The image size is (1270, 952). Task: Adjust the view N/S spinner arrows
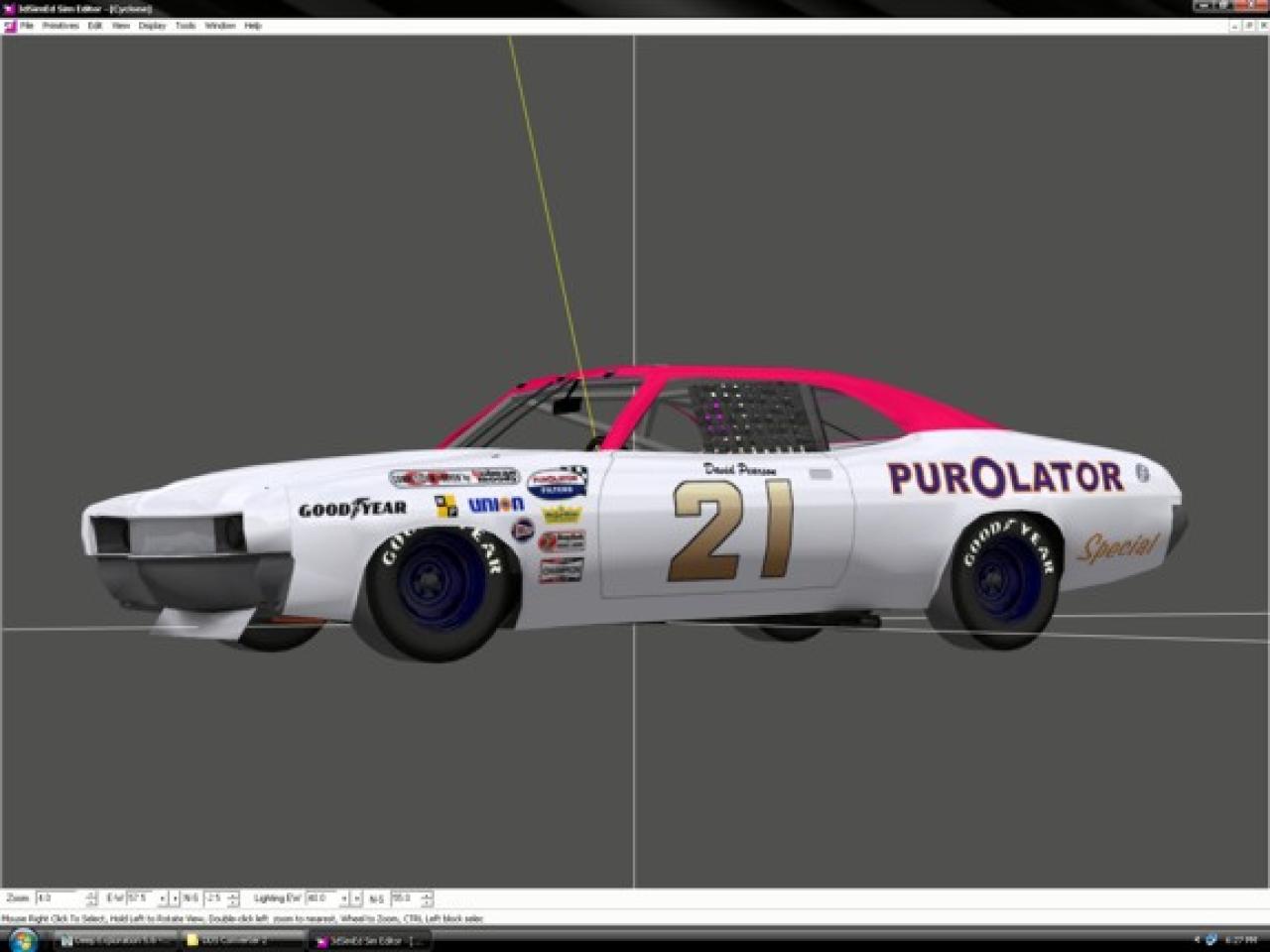click(233, 898)
